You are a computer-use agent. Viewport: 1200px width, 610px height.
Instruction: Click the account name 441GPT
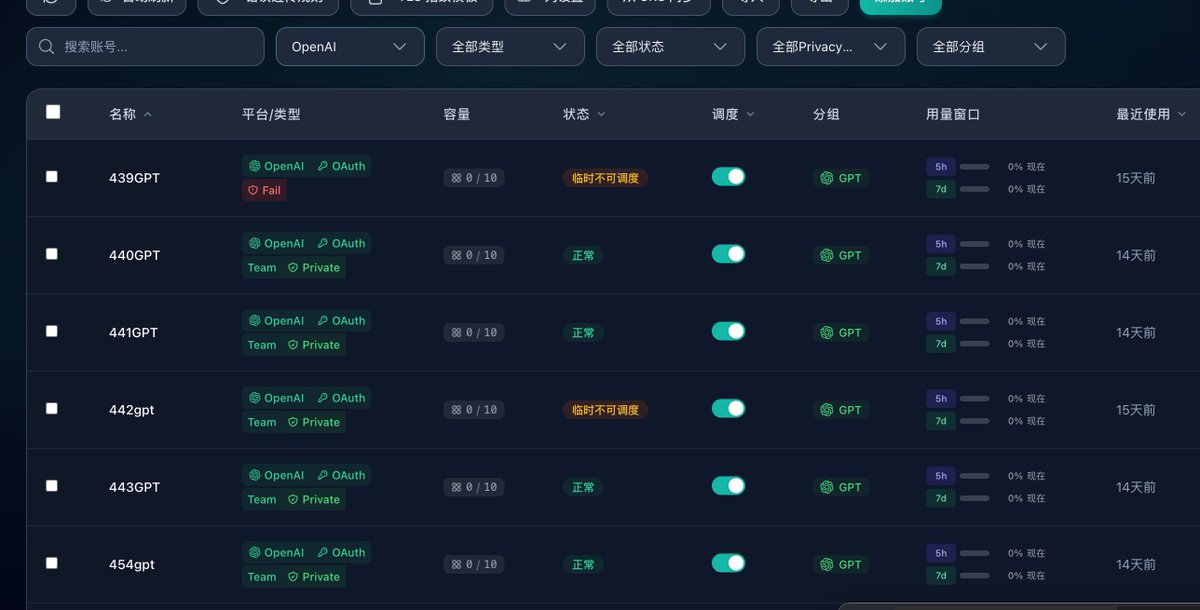coord(133,333)
